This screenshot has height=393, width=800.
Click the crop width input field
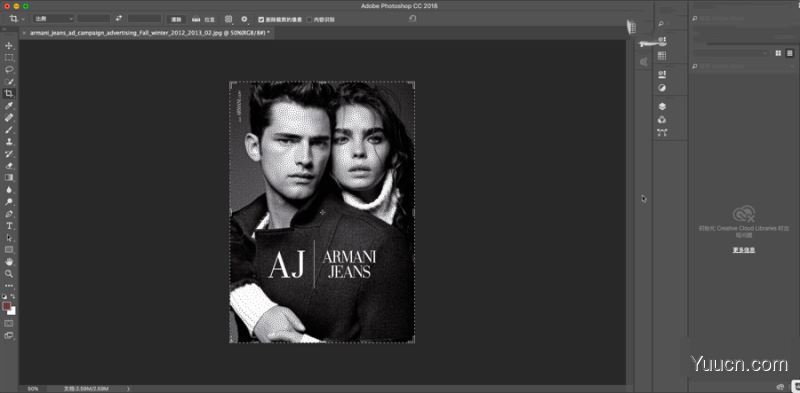(x=93, y=19)
